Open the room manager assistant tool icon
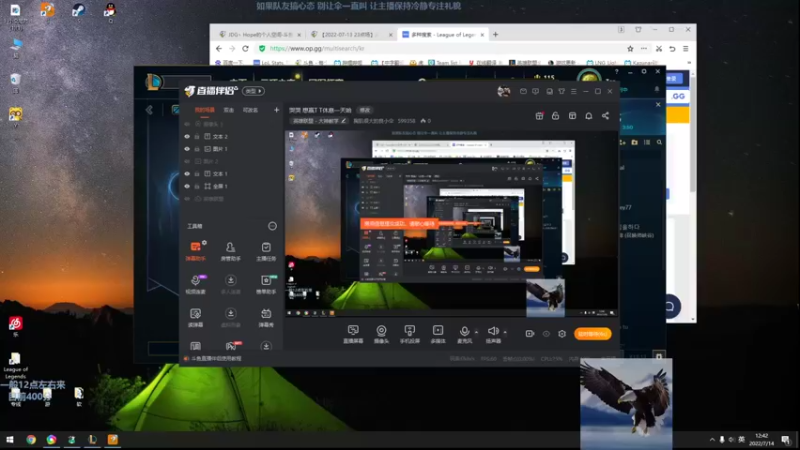The height and width of the screenshot is (450, 800). pos(231,247)
